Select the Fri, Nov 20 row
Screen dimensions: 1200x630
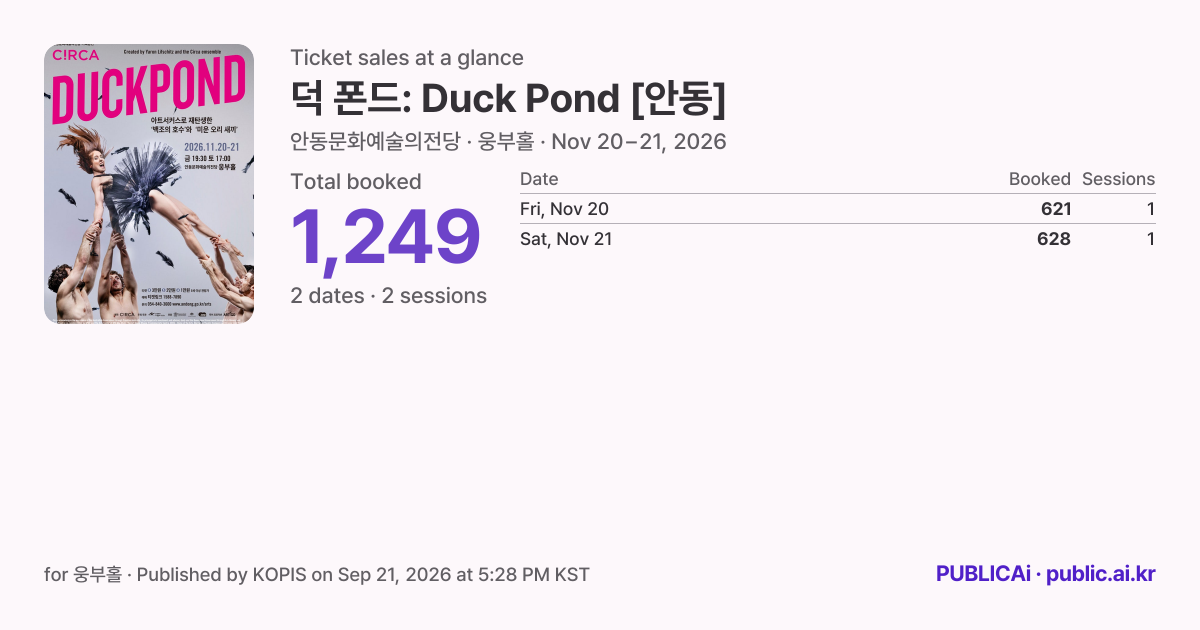[838, 209]
